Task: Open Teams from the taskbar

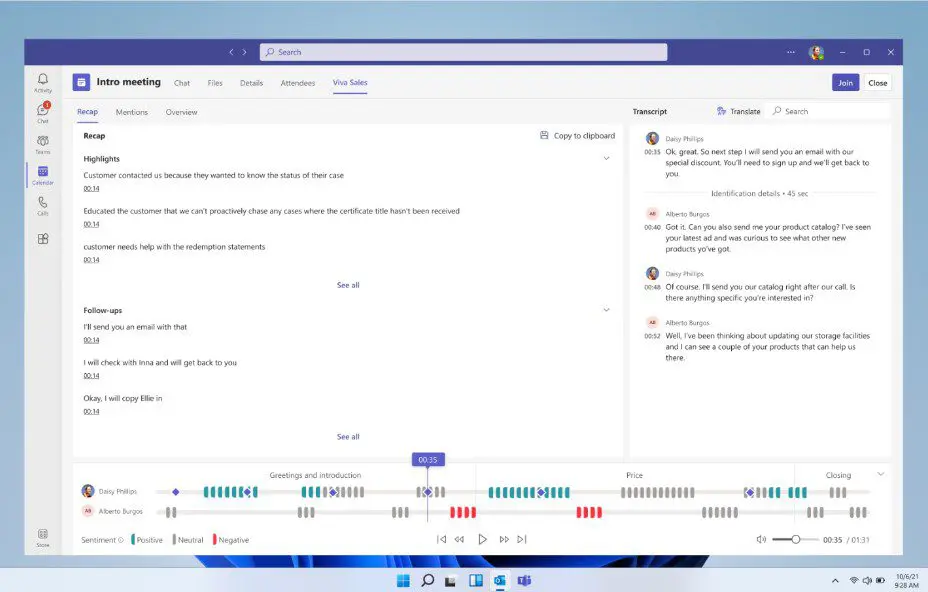Action: (x=524, y=580)
